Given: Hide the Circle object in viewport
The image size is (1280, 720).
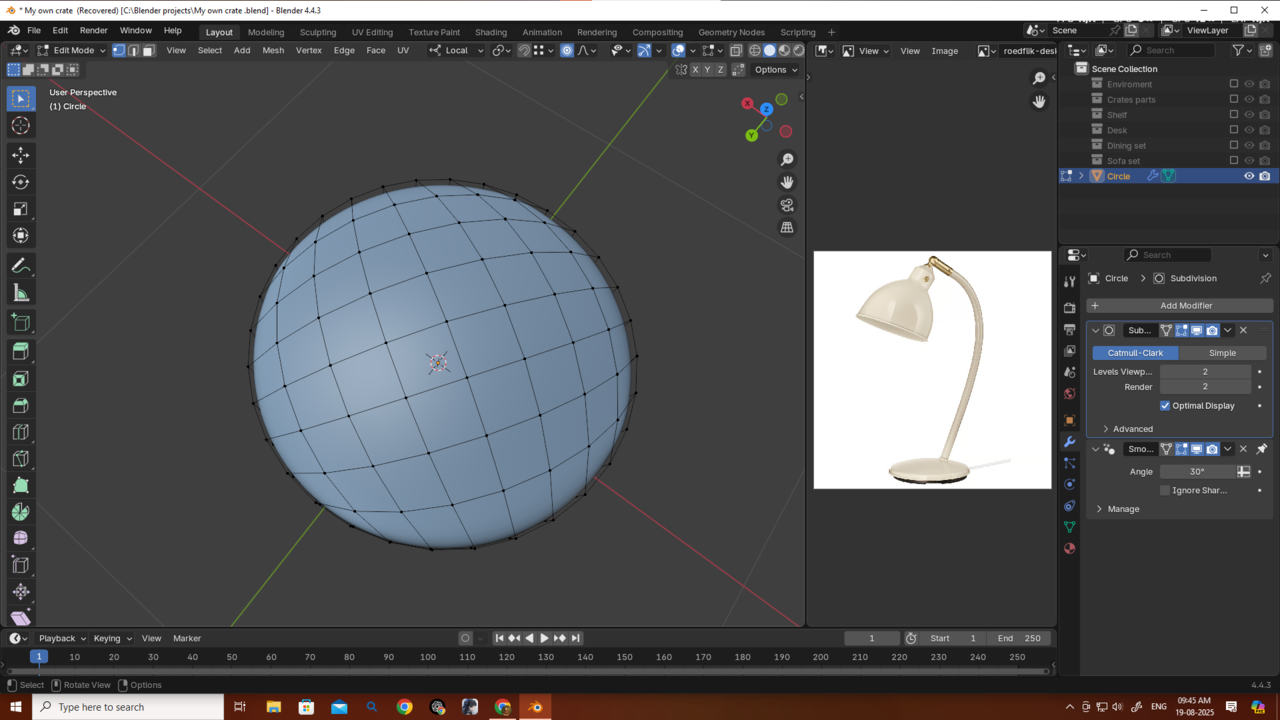Looking at the screenshot, I should tap(1249, 176).
